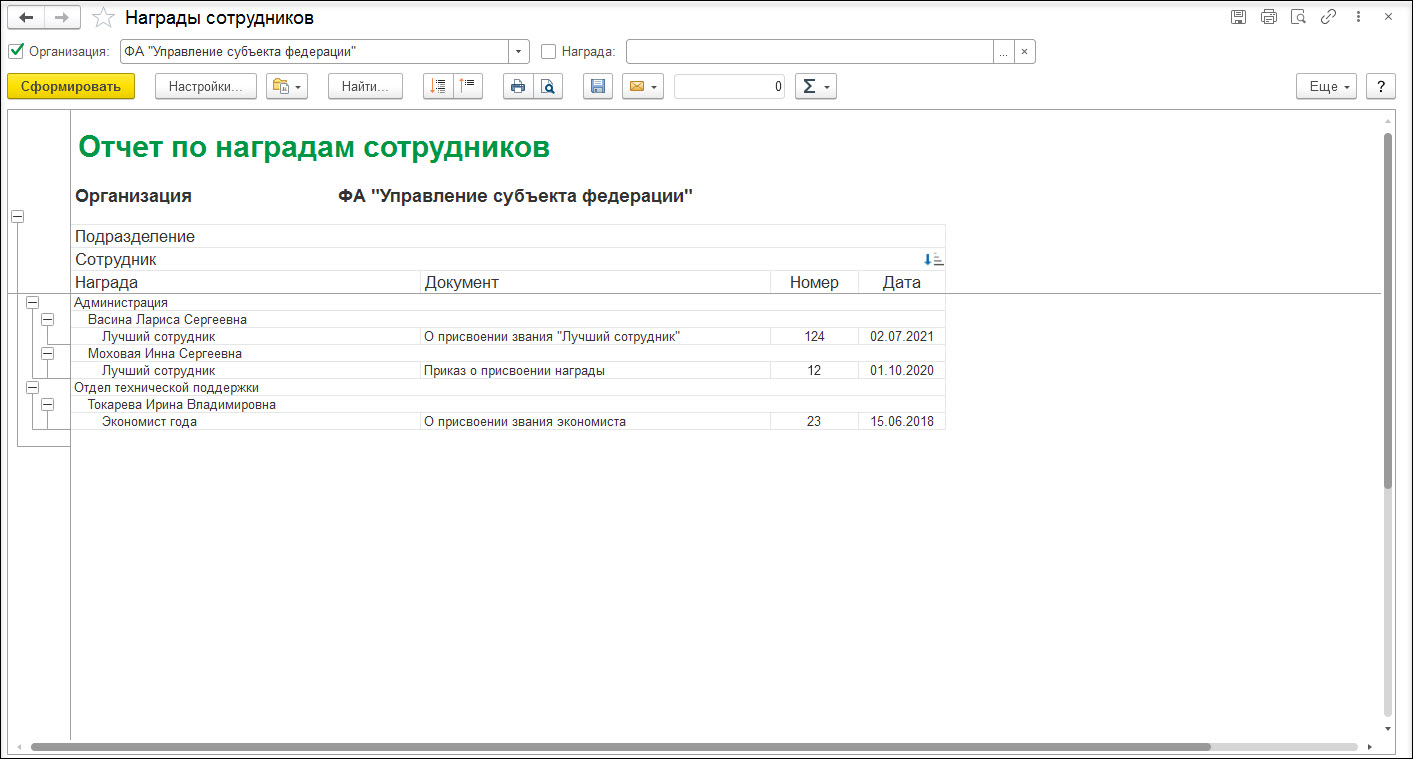Click the Номер column header
Viewport: 1413px width, 759px height.
pos(814,282)
